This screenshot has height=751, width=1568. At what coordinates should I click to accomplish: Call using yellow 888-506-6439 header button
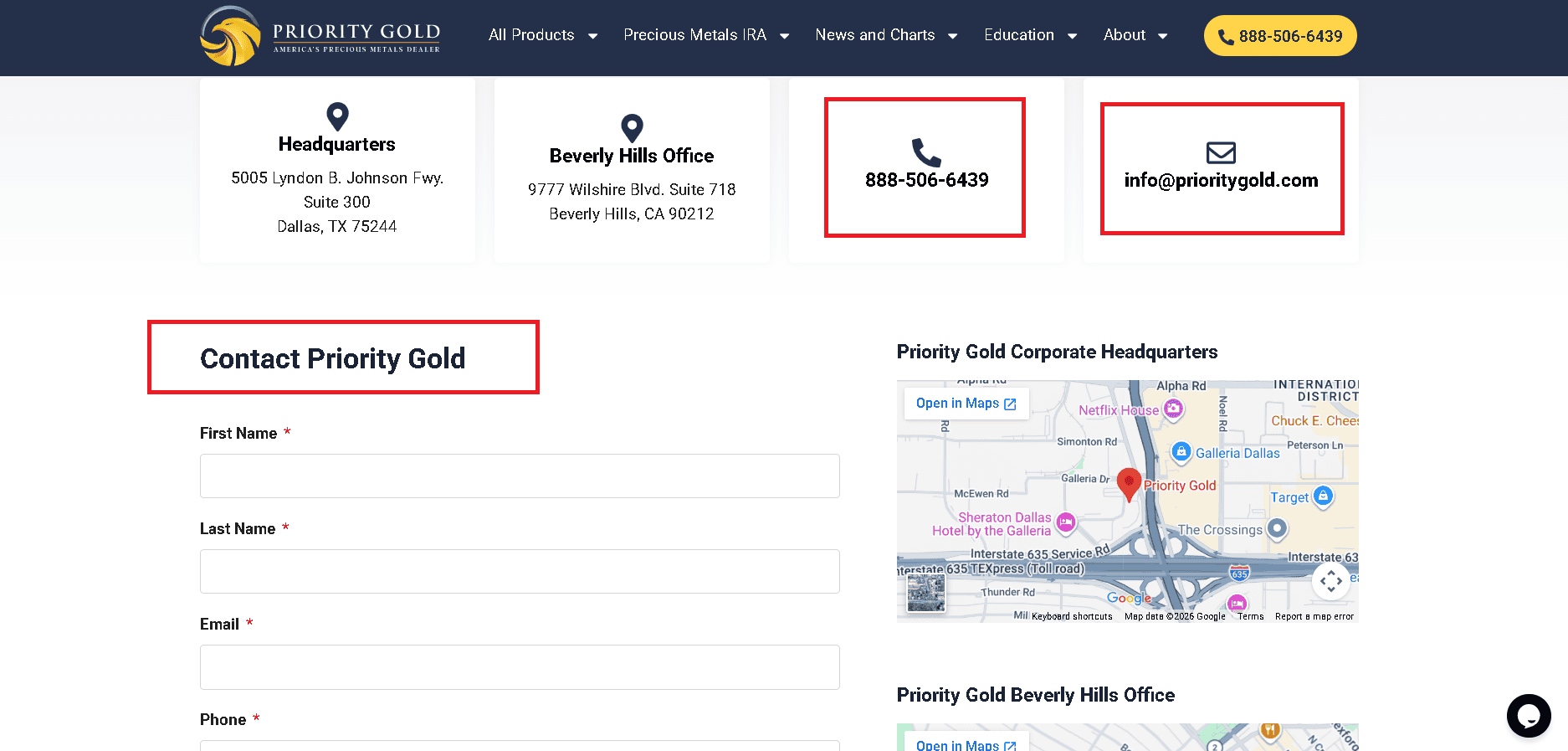[x=1280, y=36]
